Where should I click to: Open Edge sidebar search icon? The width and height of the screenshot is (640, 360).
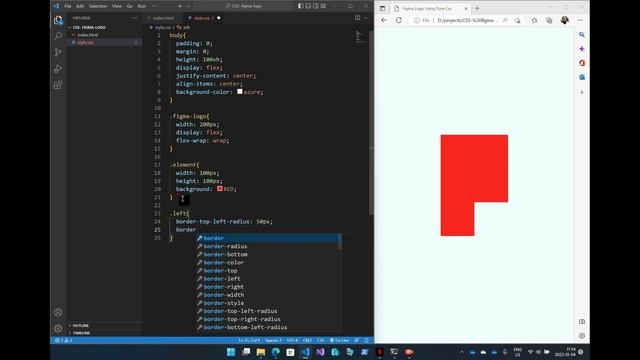(x=582, y=35)
